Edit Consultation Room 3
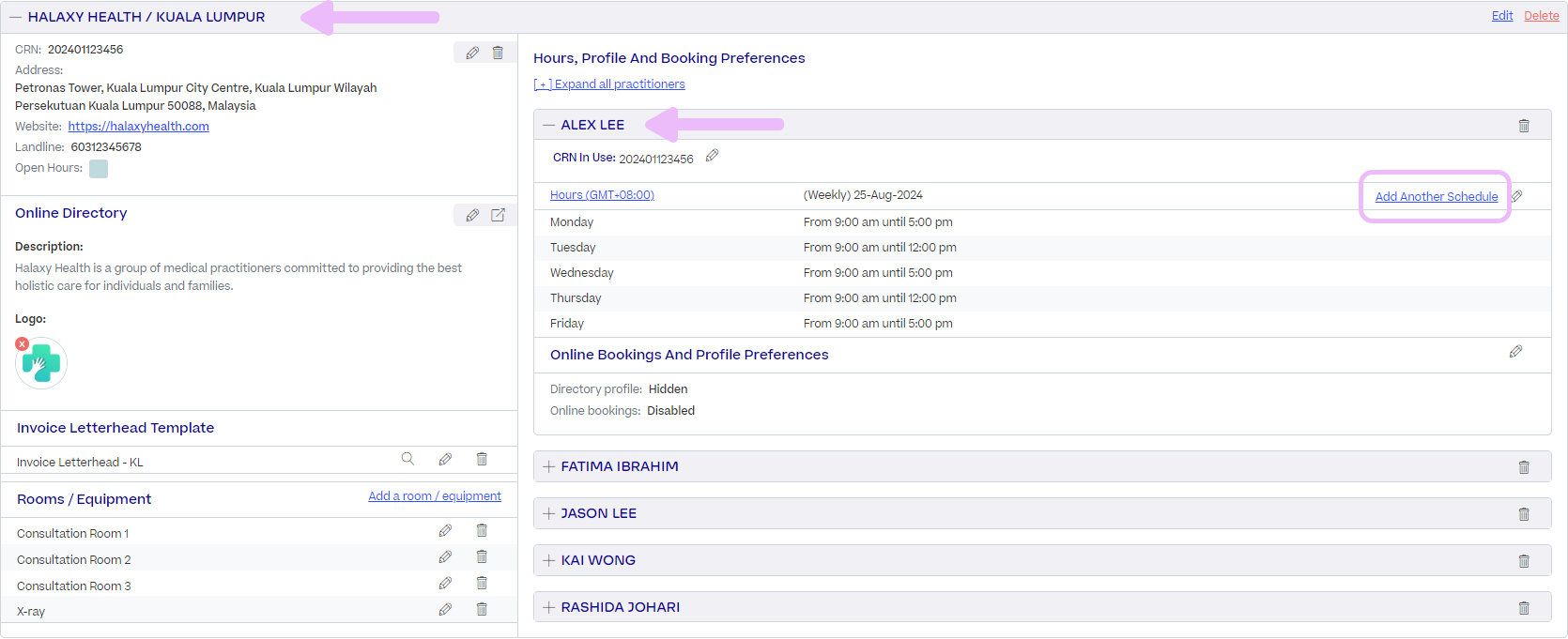The width and height of the screenshot is (1568, 639). tap(445, 584)
